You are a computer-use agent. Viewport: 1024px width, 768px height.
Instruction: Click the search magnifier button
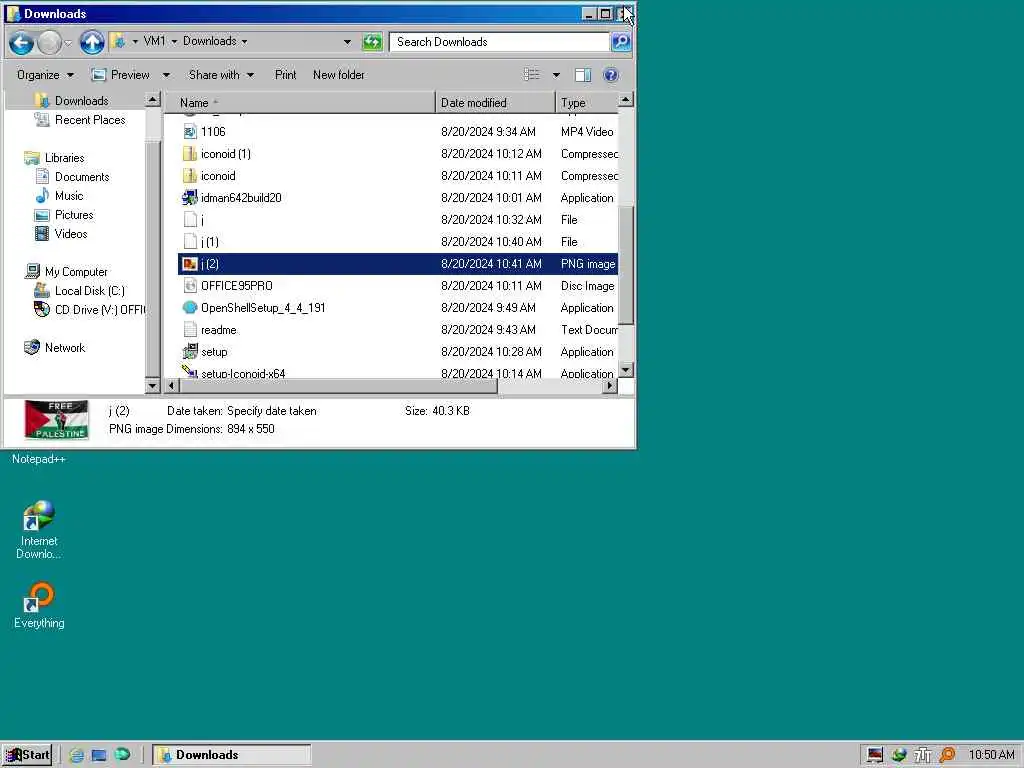click(620, 42)
